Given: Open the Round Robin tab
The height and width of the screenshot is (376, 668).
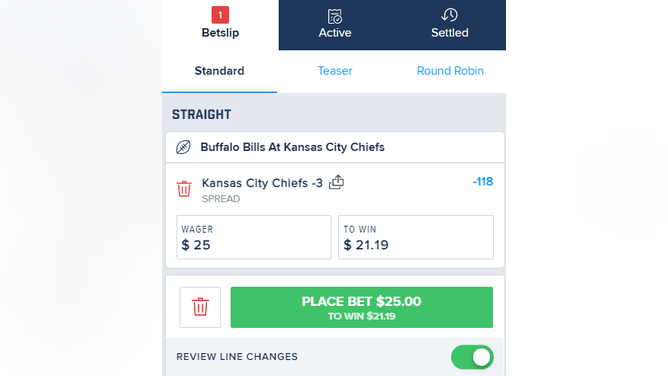Looking at the screenshot, I should (x=450, y=71).
